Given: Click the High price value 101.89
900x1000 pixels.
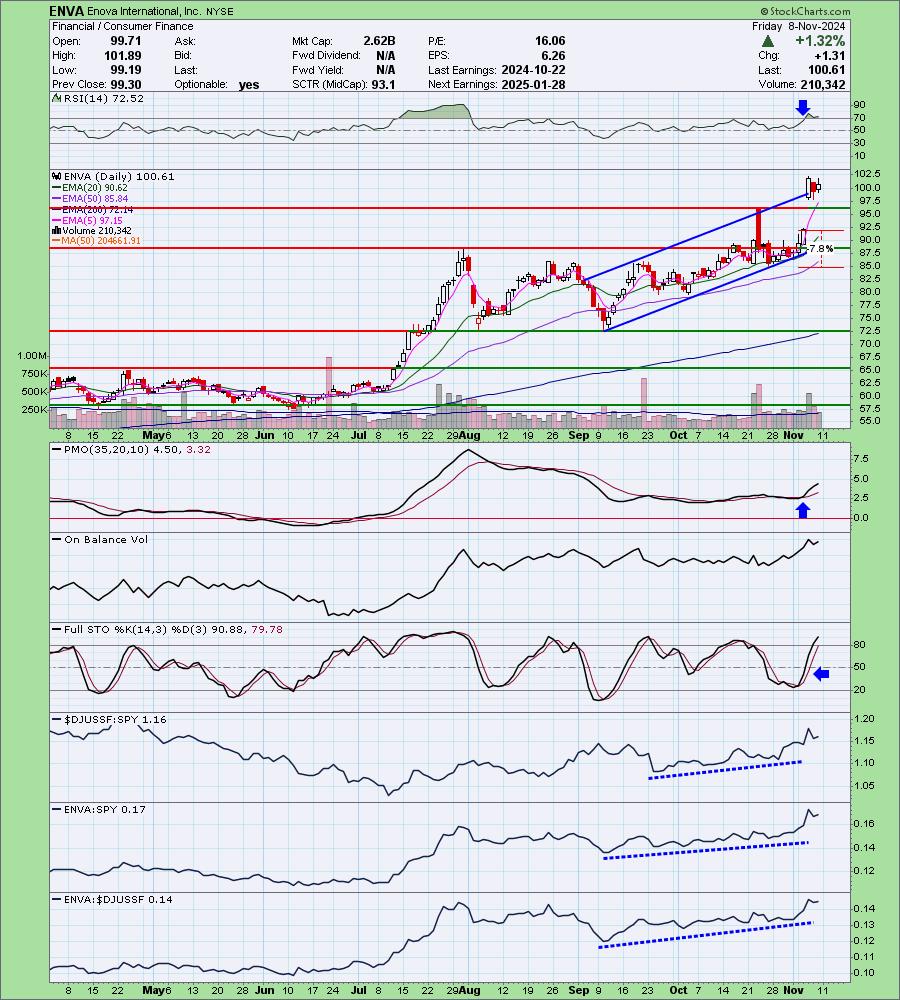Looking at the screenshot, I should click(x=122, y=55).
